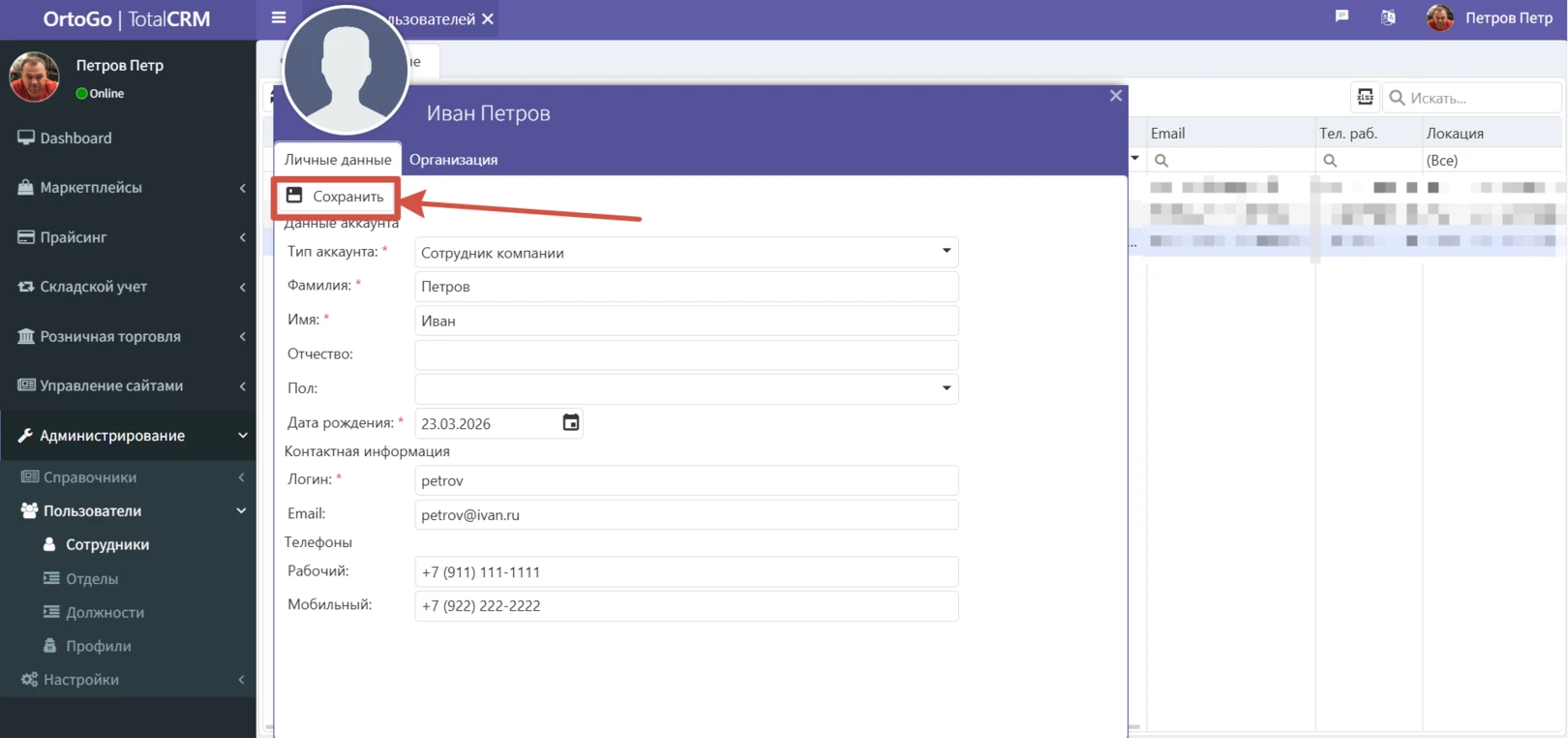The image size is (1568, 738).
Task: Click the hamburger menu icon in header
Action: click(x=279, y=17)
